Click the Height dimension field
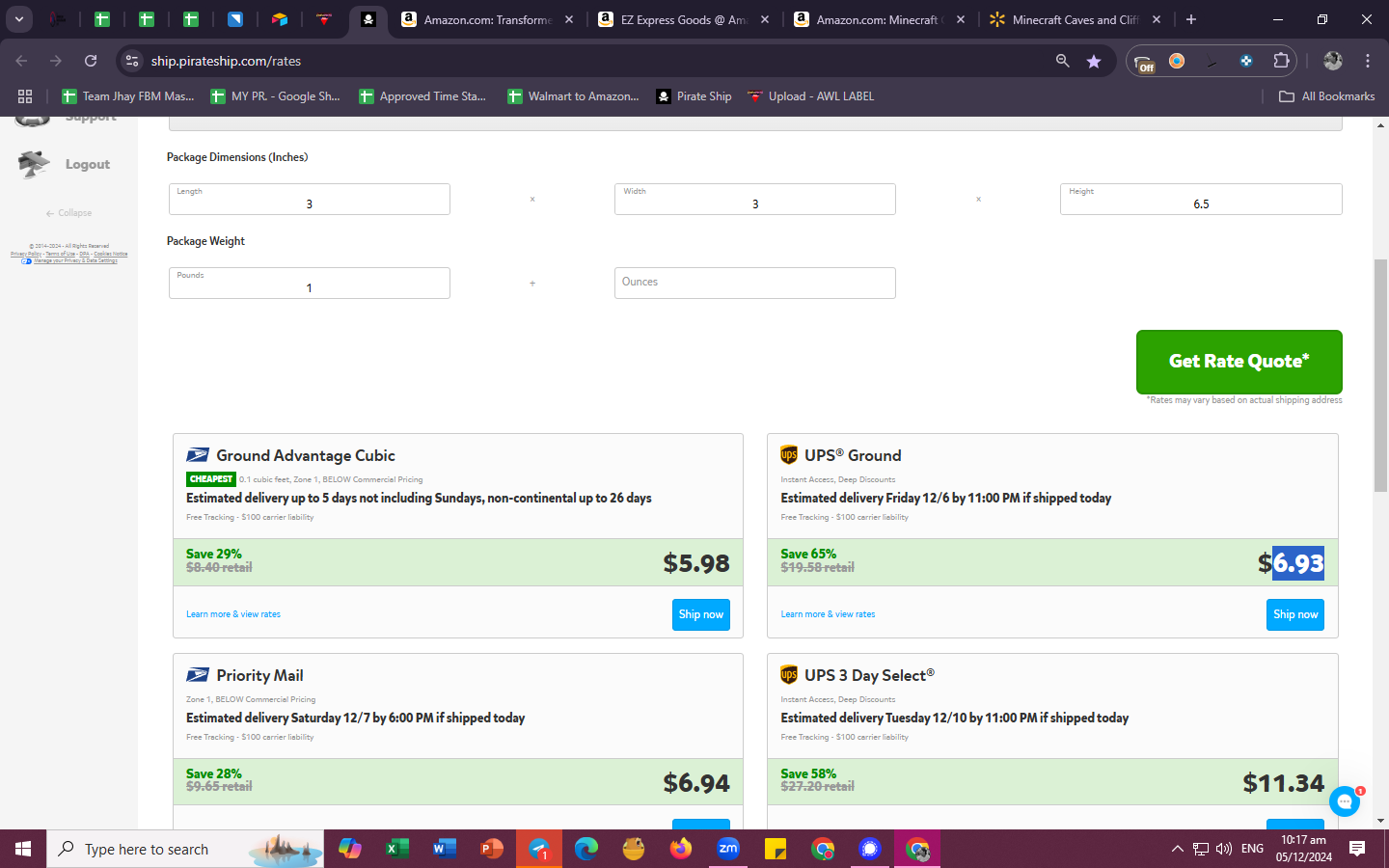The width and height of the screenshot is (1389, 868). [1201, 199]
